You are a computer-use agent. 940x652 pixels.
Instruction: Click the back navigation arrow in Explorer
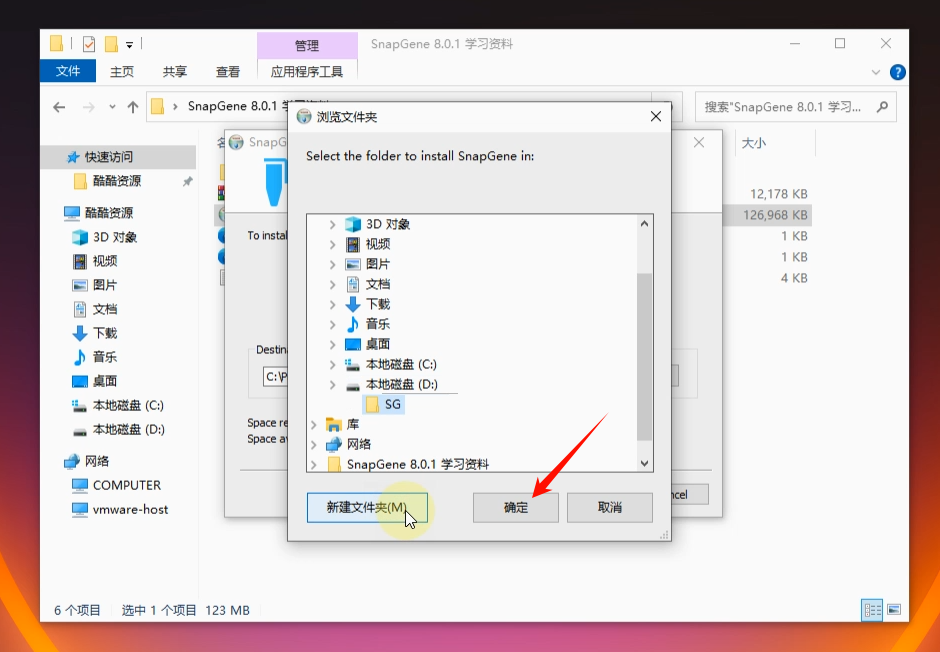pyautogui.click(x=59, y=107)
